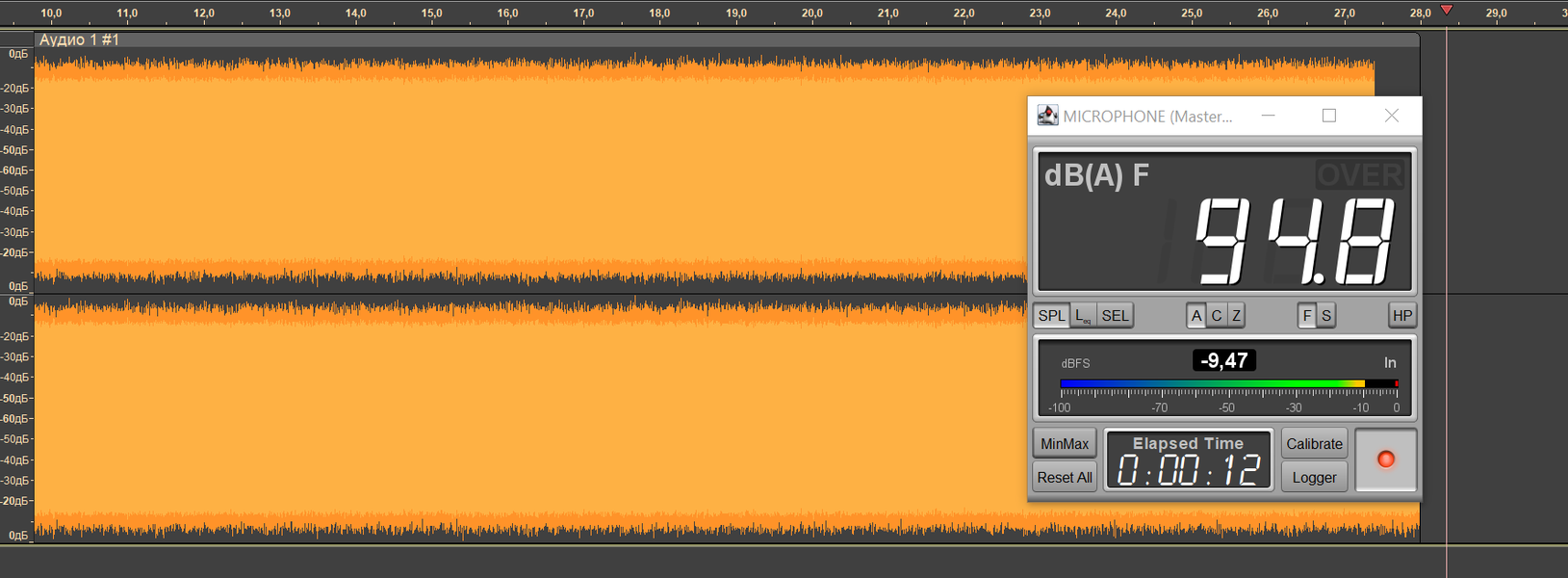Click the -9,47 dBFS value
This screenshot has width=1568, height=578.
(x=1224, y=360)
